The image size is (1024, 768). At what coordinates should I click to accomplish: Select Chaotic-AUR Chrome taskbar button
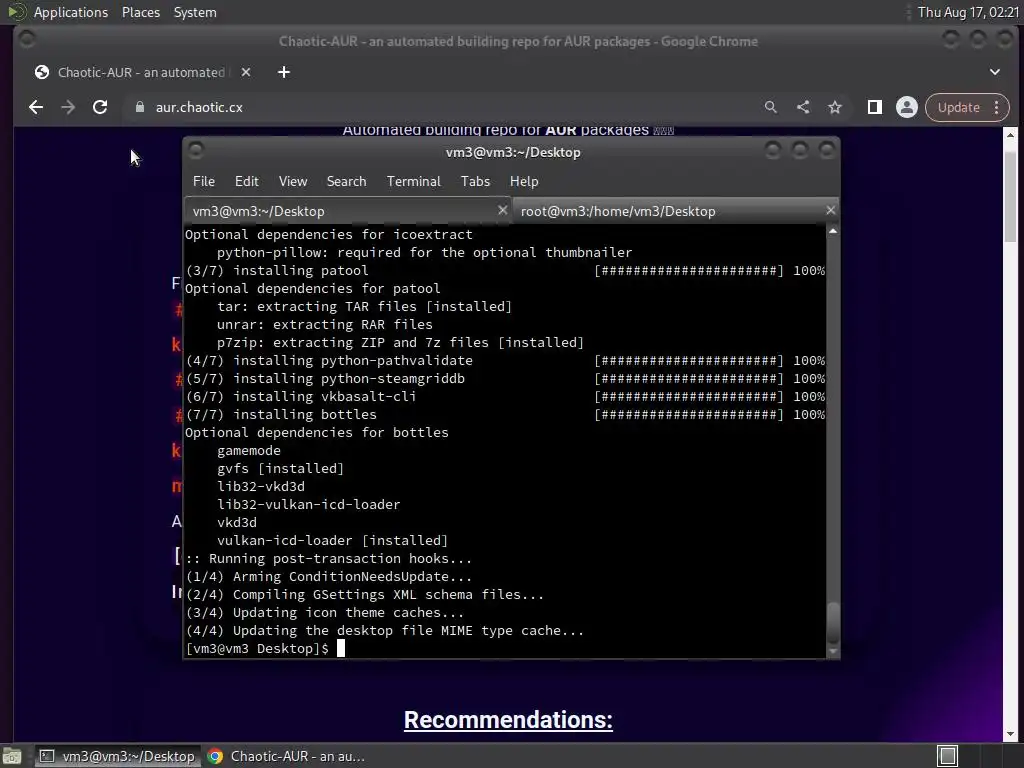click(x=285, y=756)
